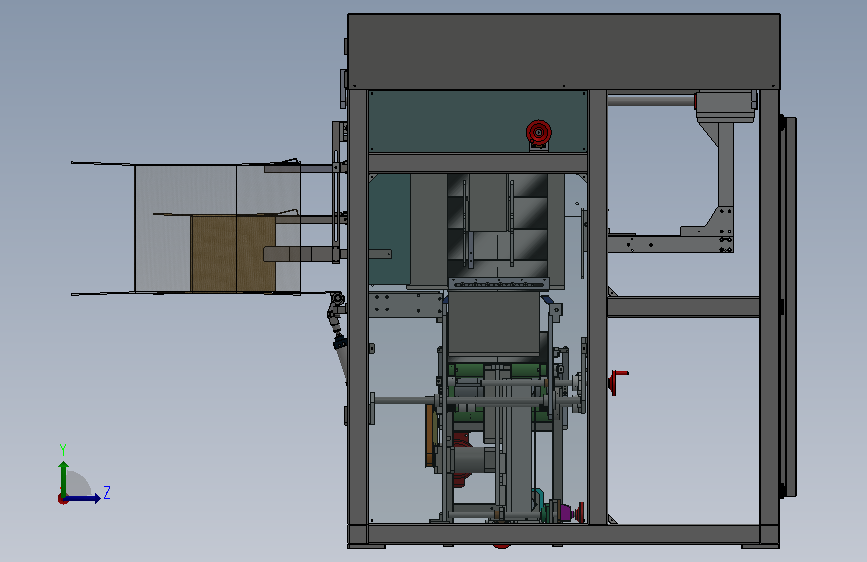Select the orange plate at the lower mechanism's left
This screenshot has height=562, width=867.
(430, 435)
